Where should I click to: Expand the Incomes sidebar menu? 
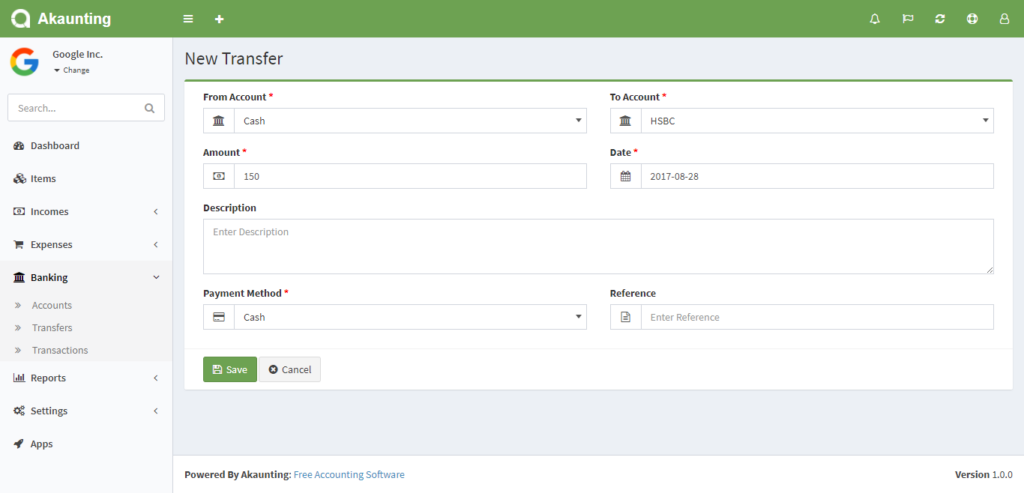click(x=86, y=212)
